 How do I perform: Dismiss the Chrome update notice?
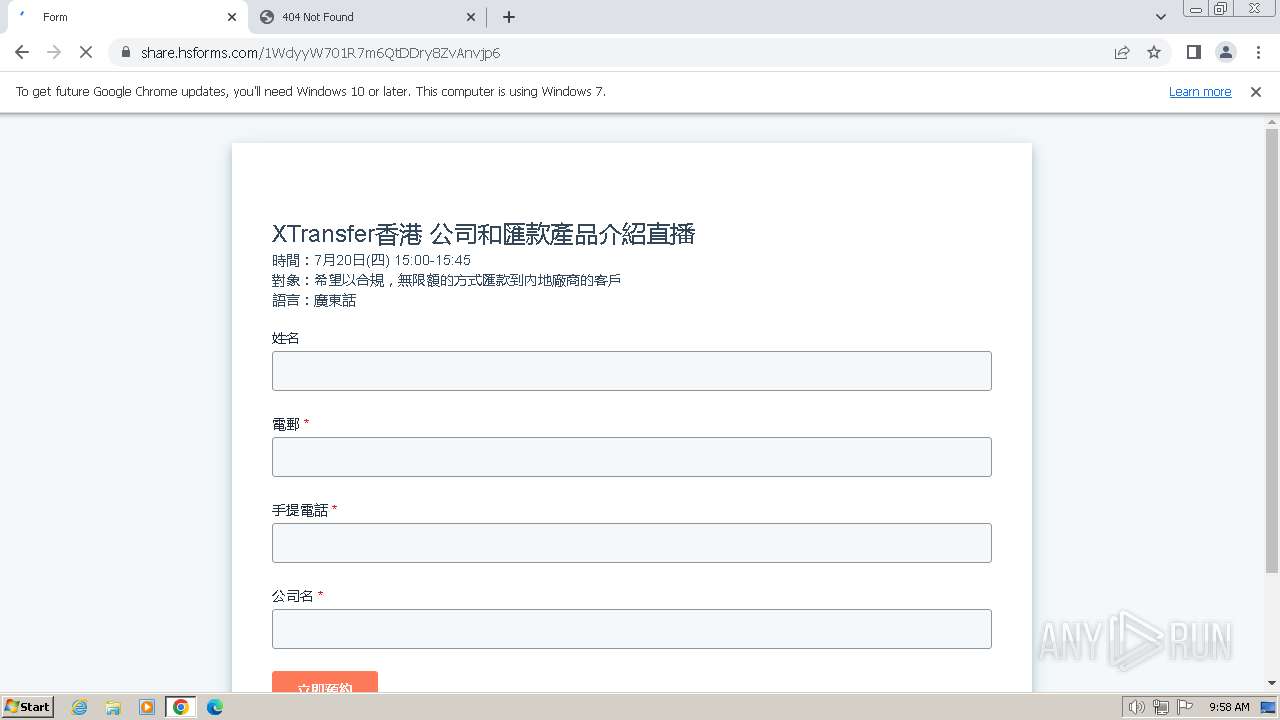[1256, 91]
